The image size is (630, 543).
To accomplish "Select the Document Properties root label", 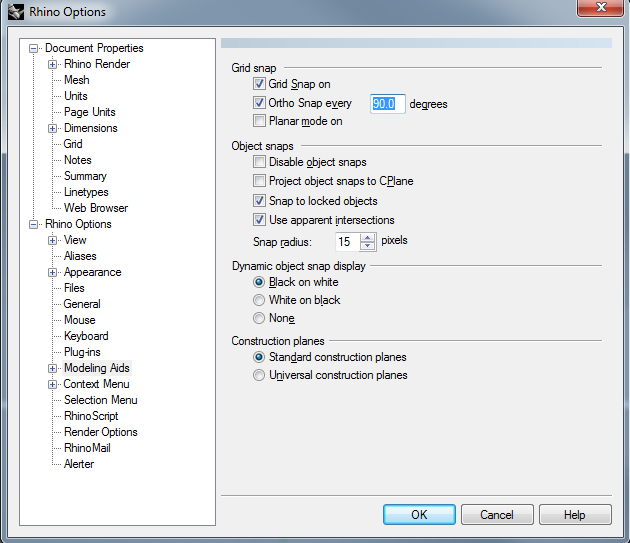I will [94, 48].
